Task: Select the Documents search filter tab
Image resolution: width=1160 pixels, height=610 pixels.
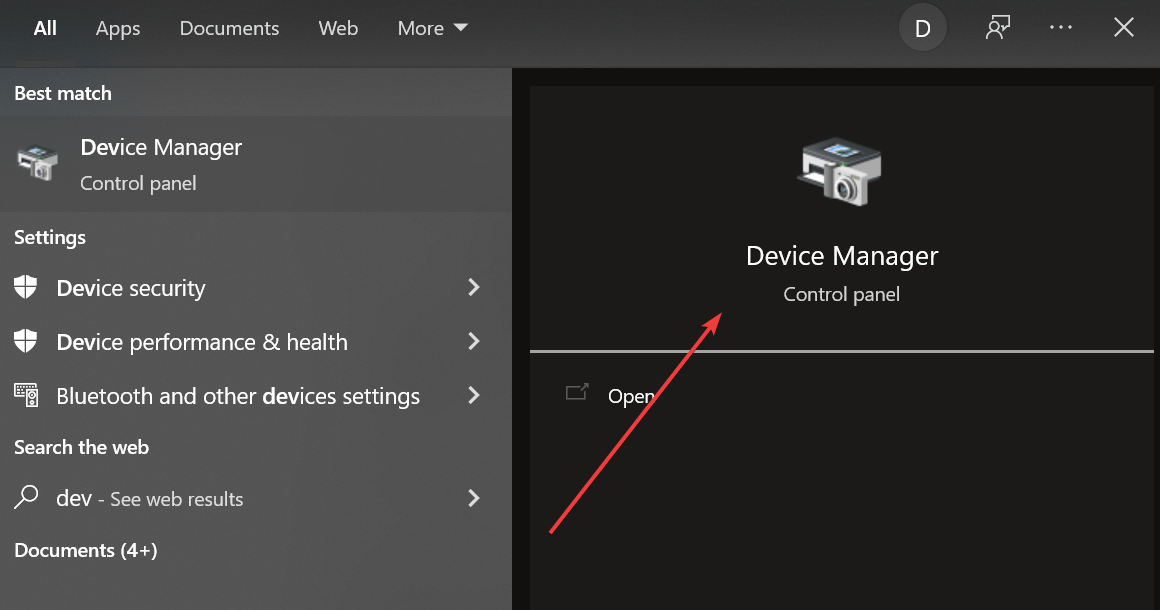Action: click(229, 28)
